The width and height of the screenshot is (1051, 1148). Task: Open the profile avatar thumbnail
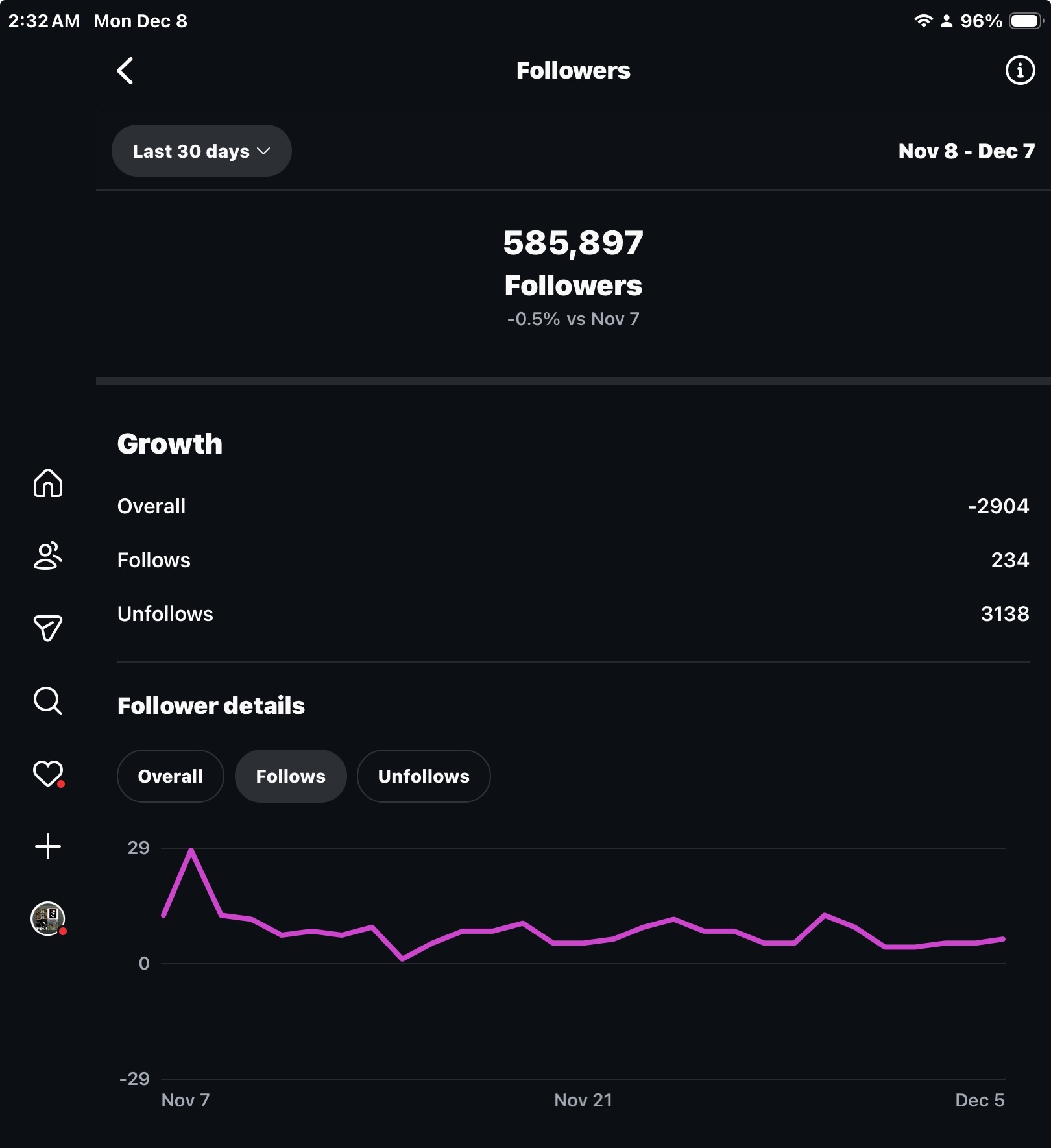48,918
